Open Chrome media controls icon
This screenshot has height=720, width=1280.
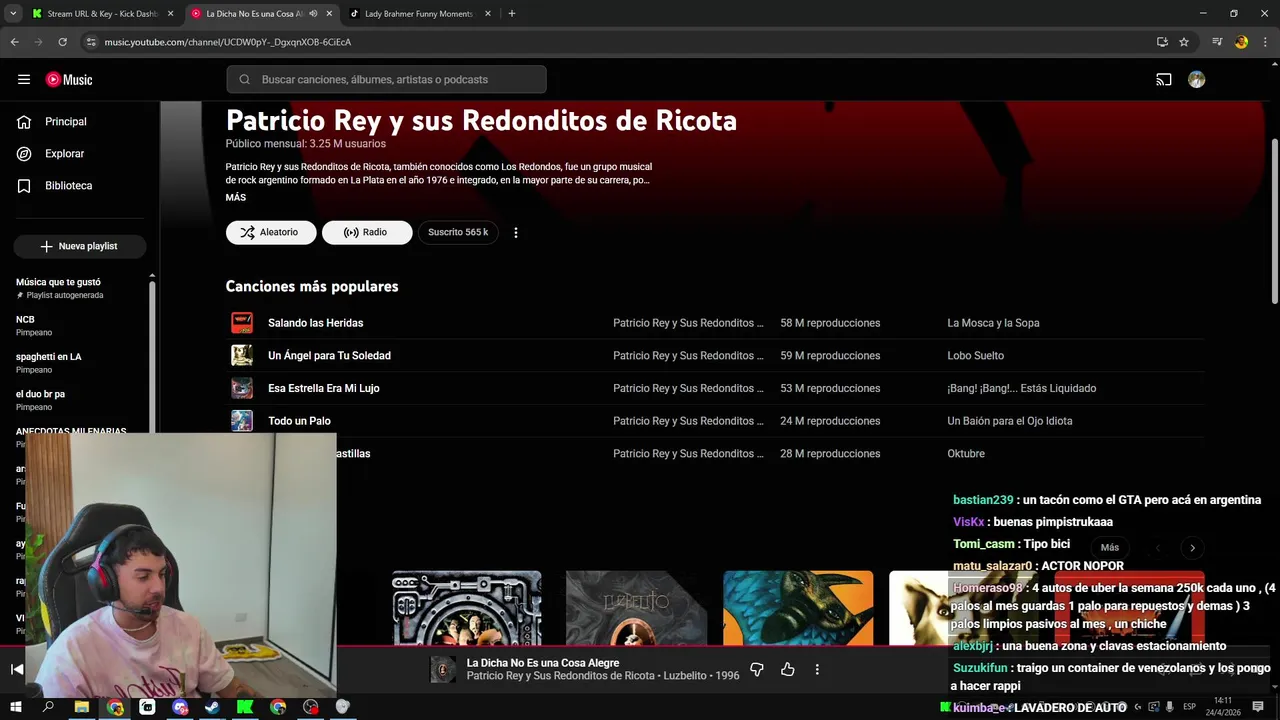click(x=1217, y=42)
